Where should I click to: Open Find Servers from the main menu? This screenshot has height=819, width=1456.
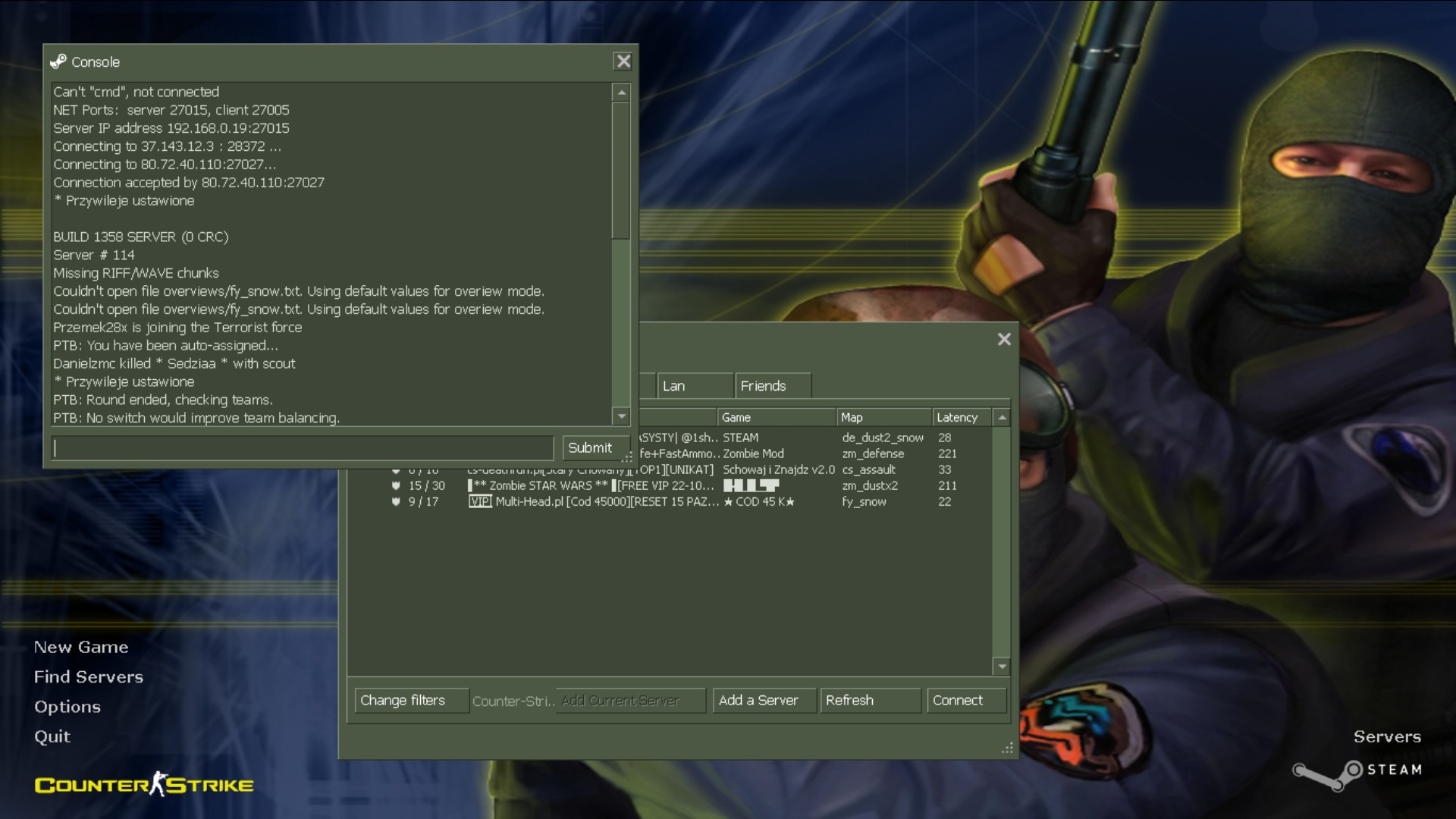point(89,676)
